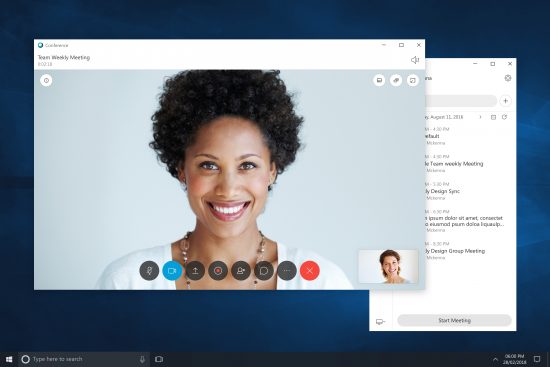This screenshot has height=367, width=550.
Task: Click the first layout icon at the video's top right
Action: [x=379, y=80]
